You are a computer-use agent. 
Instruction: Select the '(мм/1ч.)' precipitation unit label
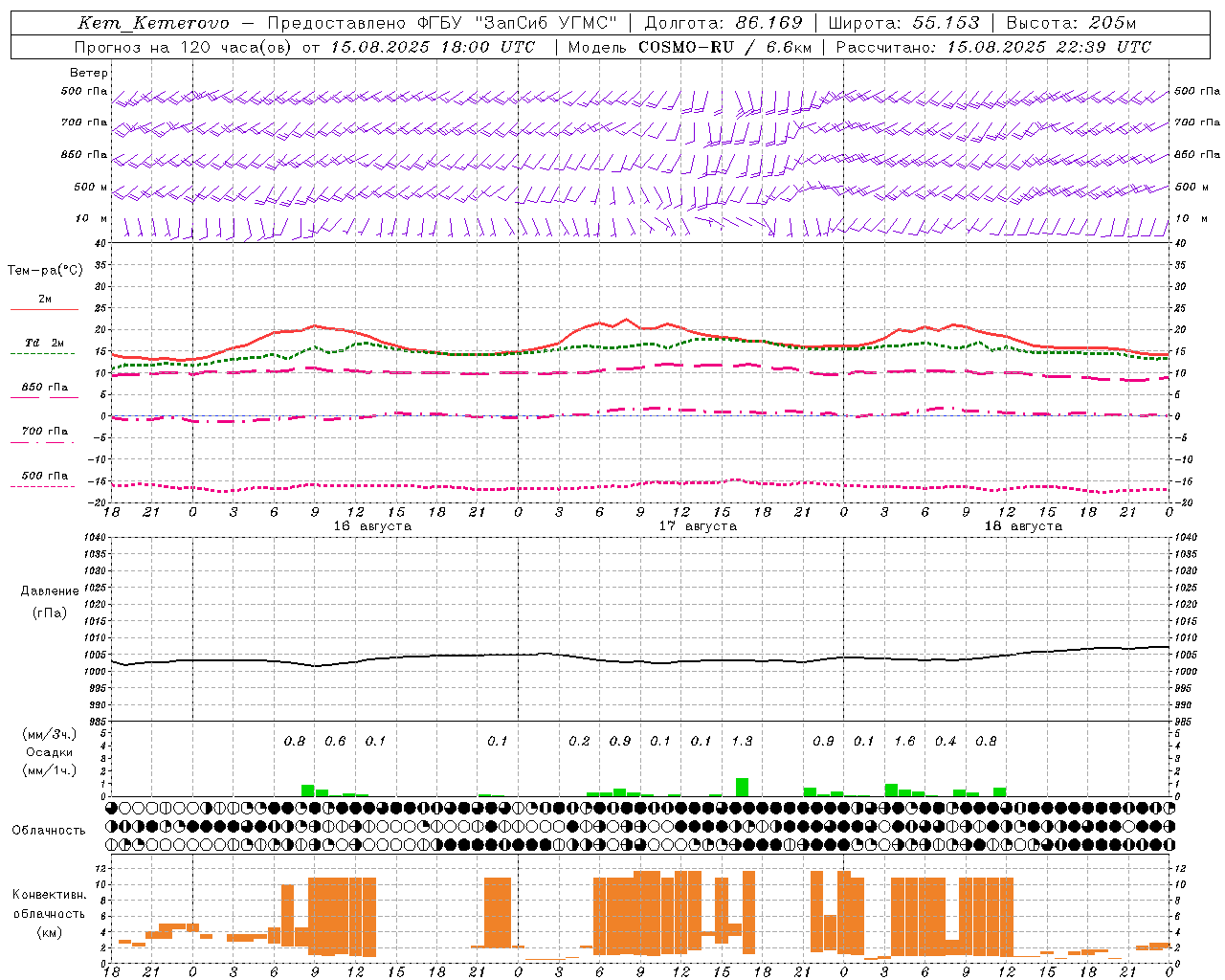[x=49, y=770]
